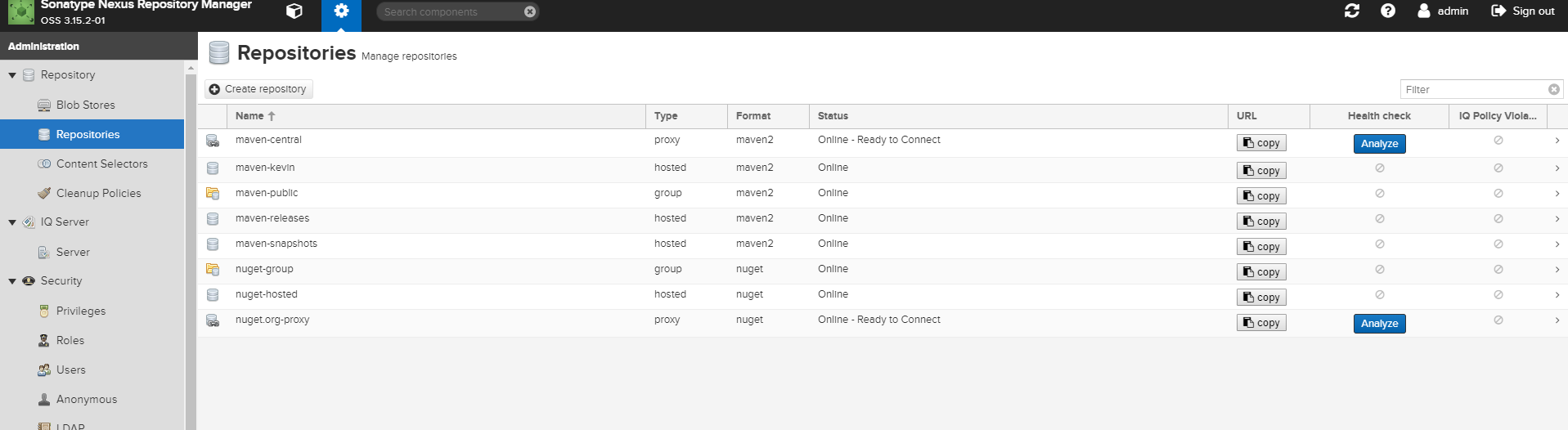This screenshot has height=430, width=1568.
Task: Copy URL of maven-snapshots
Action: pos(1261,247)
